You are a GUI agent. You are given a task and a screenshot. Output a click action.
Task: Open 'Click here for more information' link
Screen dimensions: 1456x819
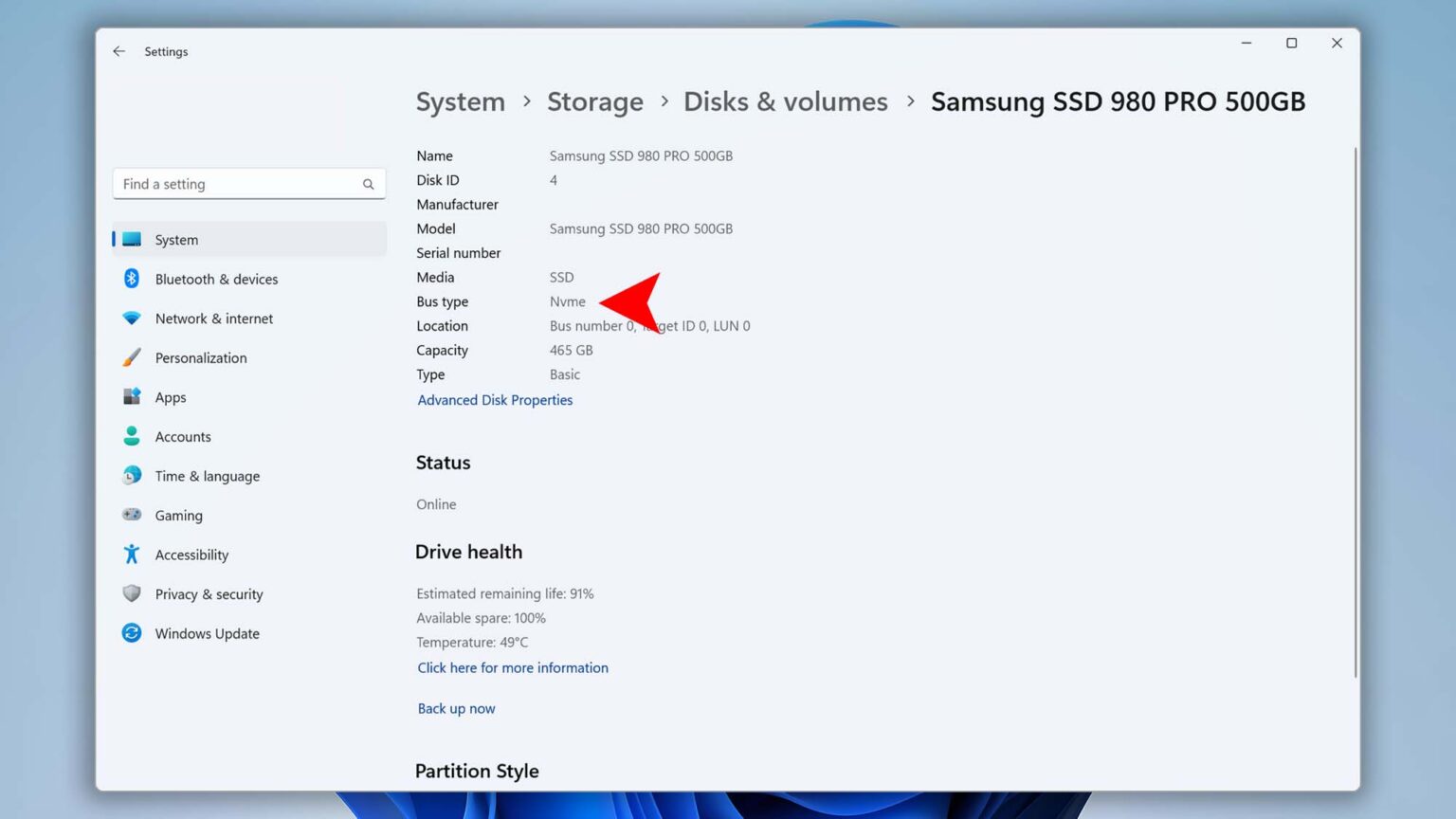point(512,667)
